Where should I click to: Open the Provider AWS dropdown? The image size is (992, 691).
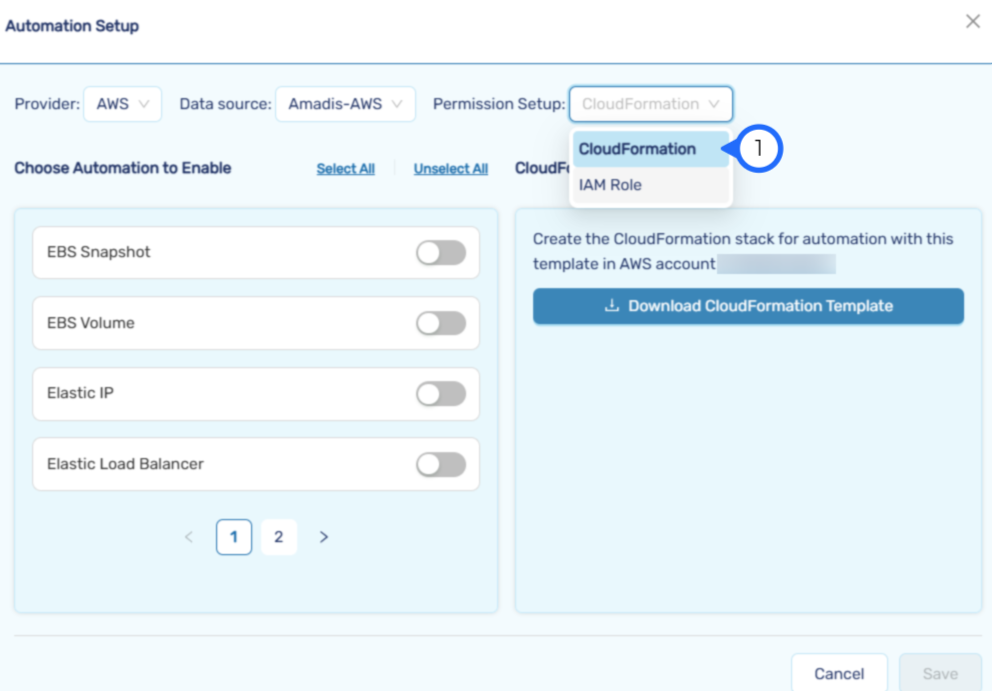(x=122, y=104)
